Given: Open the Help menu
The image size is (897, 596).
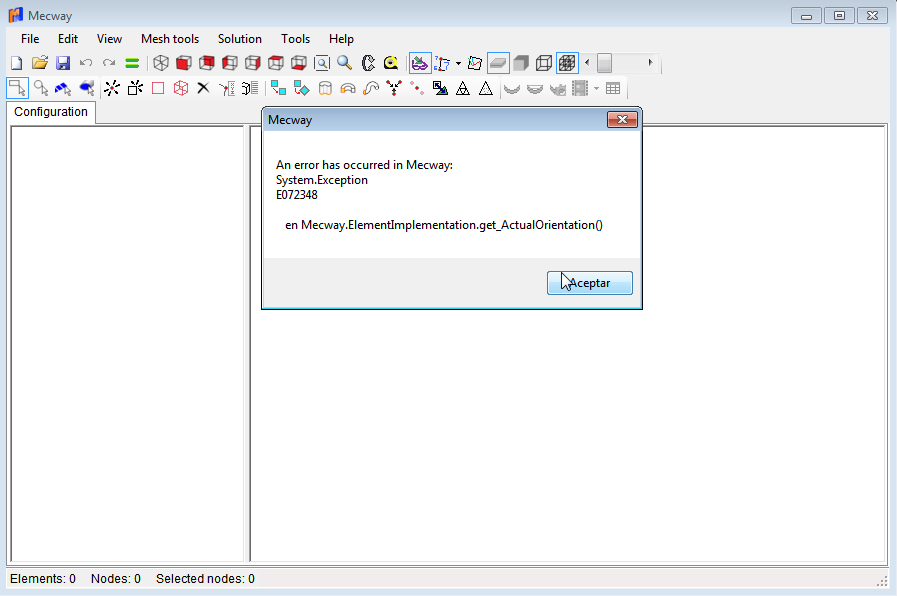Looking at the screenshot, I should pyautogui.click(x=341, y=39).
